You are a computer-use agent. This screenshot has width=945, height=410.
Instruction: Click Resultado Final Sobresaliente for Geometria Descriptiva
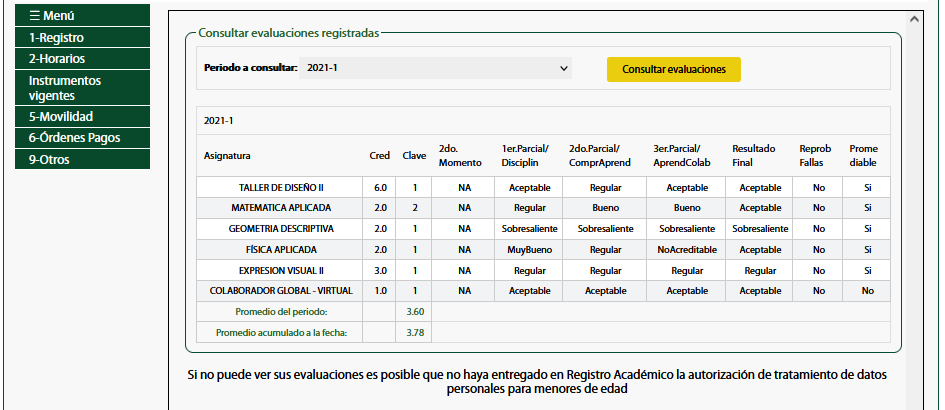(x=760, y=229)
